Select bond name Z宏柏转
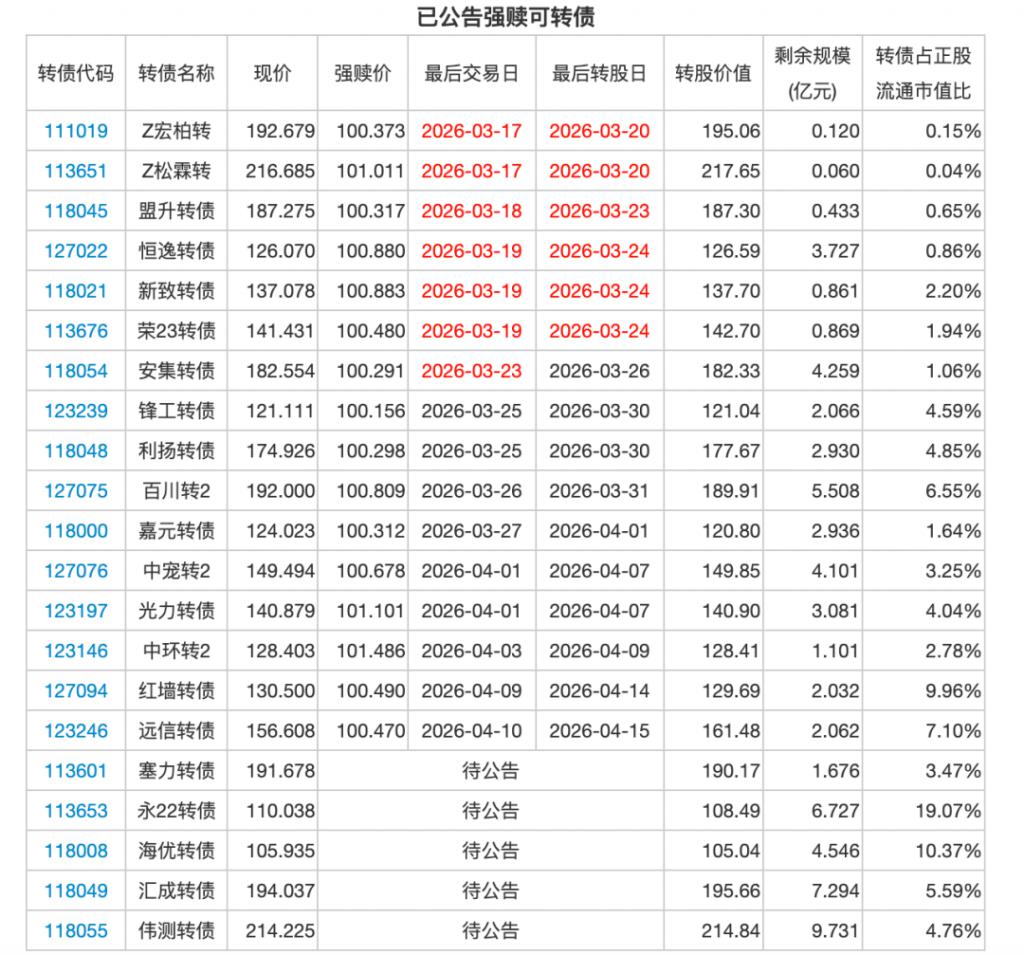The image size is (1024, 955). click(176, 131)
